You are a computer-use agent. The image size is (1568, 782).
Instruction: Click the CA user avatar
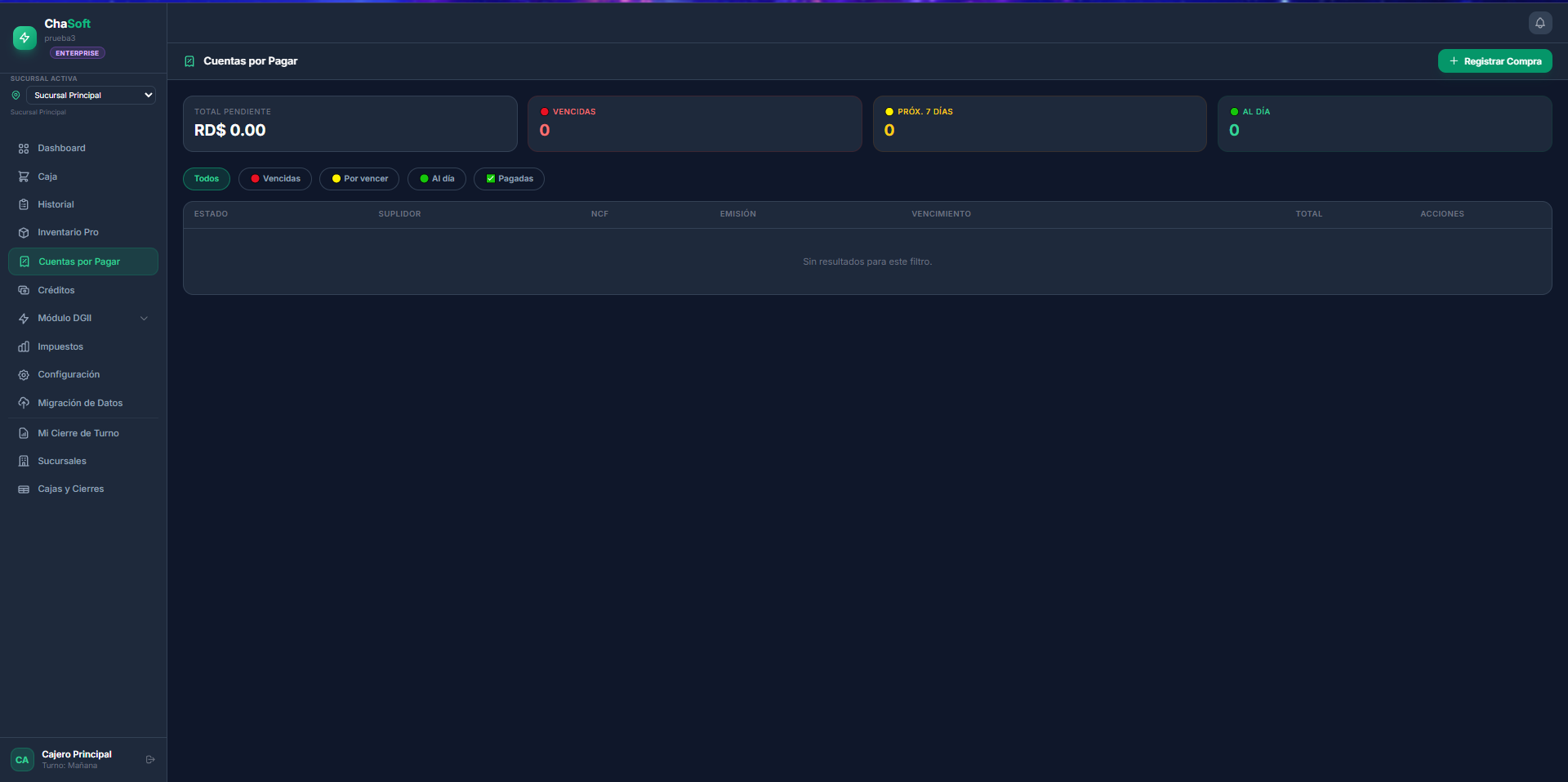click(22, 760)
